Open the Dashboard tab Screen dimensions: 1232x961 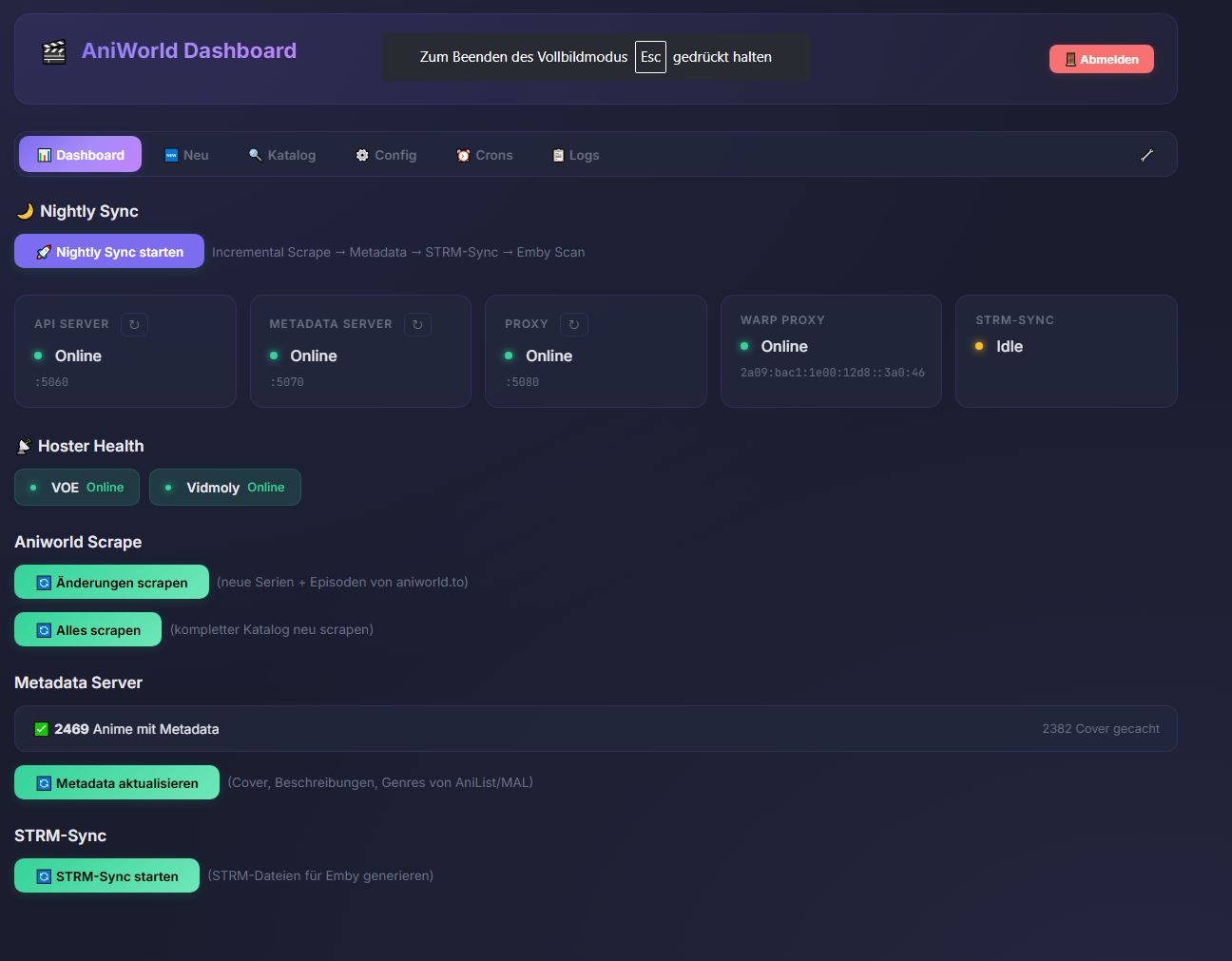[x=80, y=155]
